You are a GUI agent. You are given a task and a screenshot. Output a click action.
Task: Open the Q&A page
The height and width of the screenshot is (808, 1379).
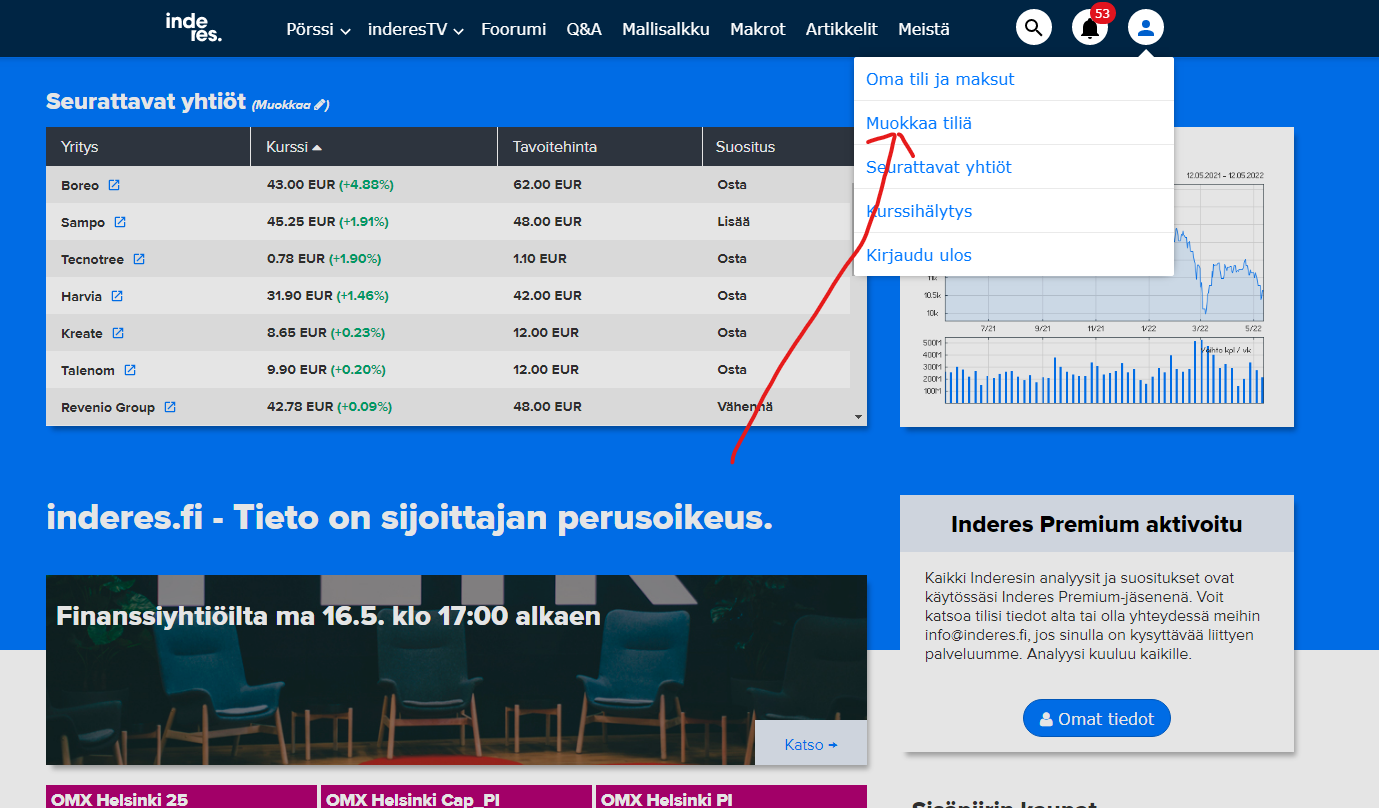click(x=584, y=29)
